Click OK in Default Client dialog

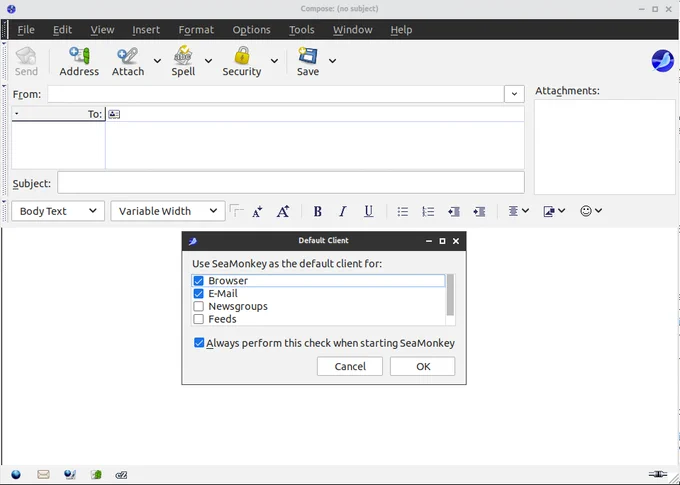click(x=423, y=367)
